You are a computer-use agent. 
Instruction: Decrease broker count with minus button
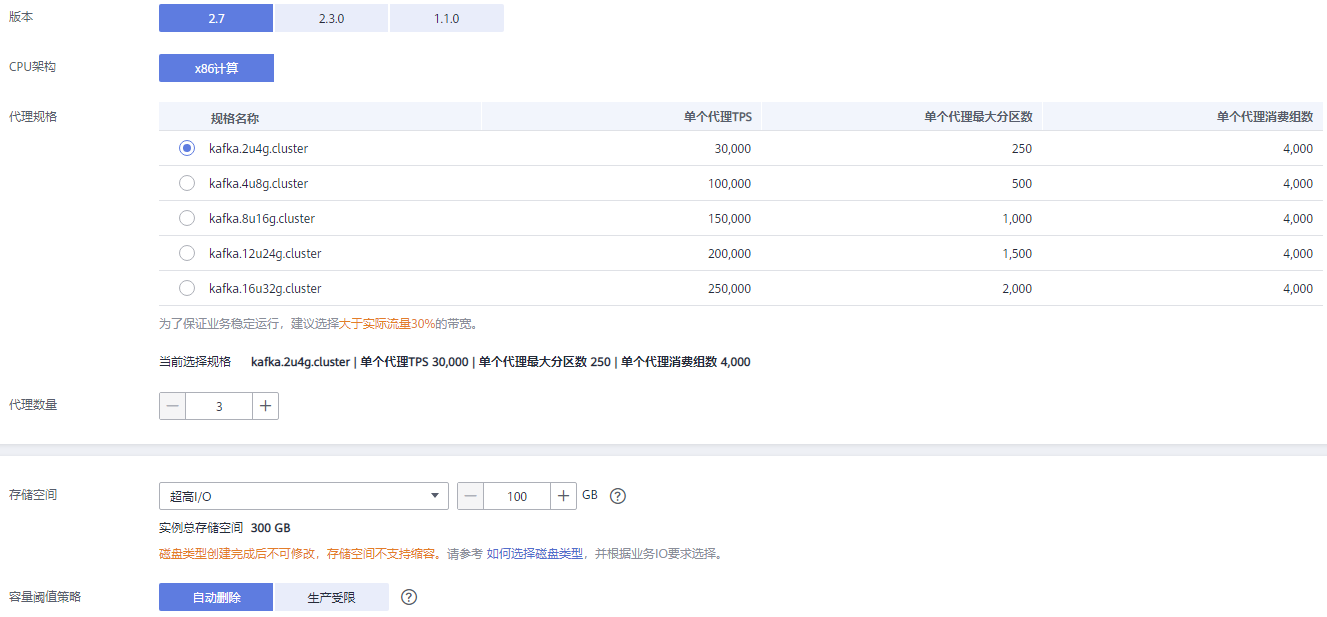(173, 406)
